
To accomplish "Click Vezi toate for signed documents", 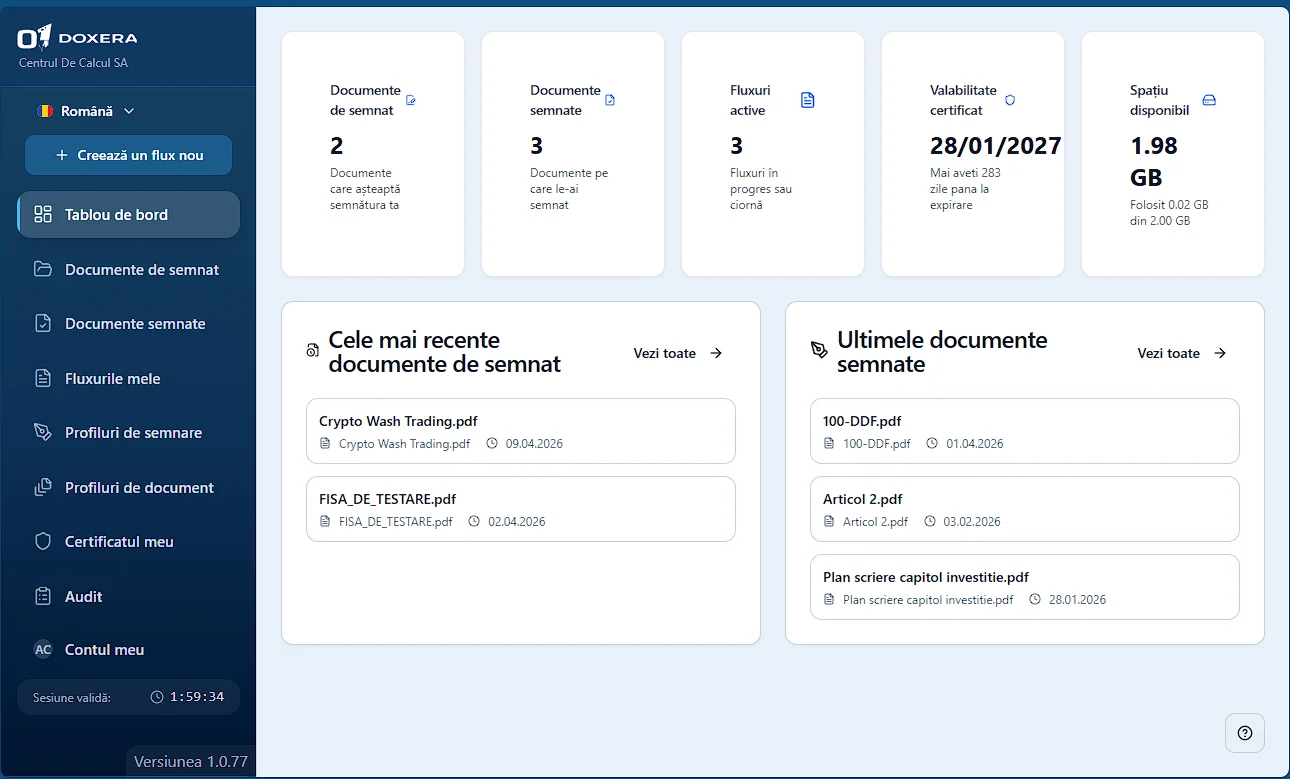I will tap(1182, 353).
